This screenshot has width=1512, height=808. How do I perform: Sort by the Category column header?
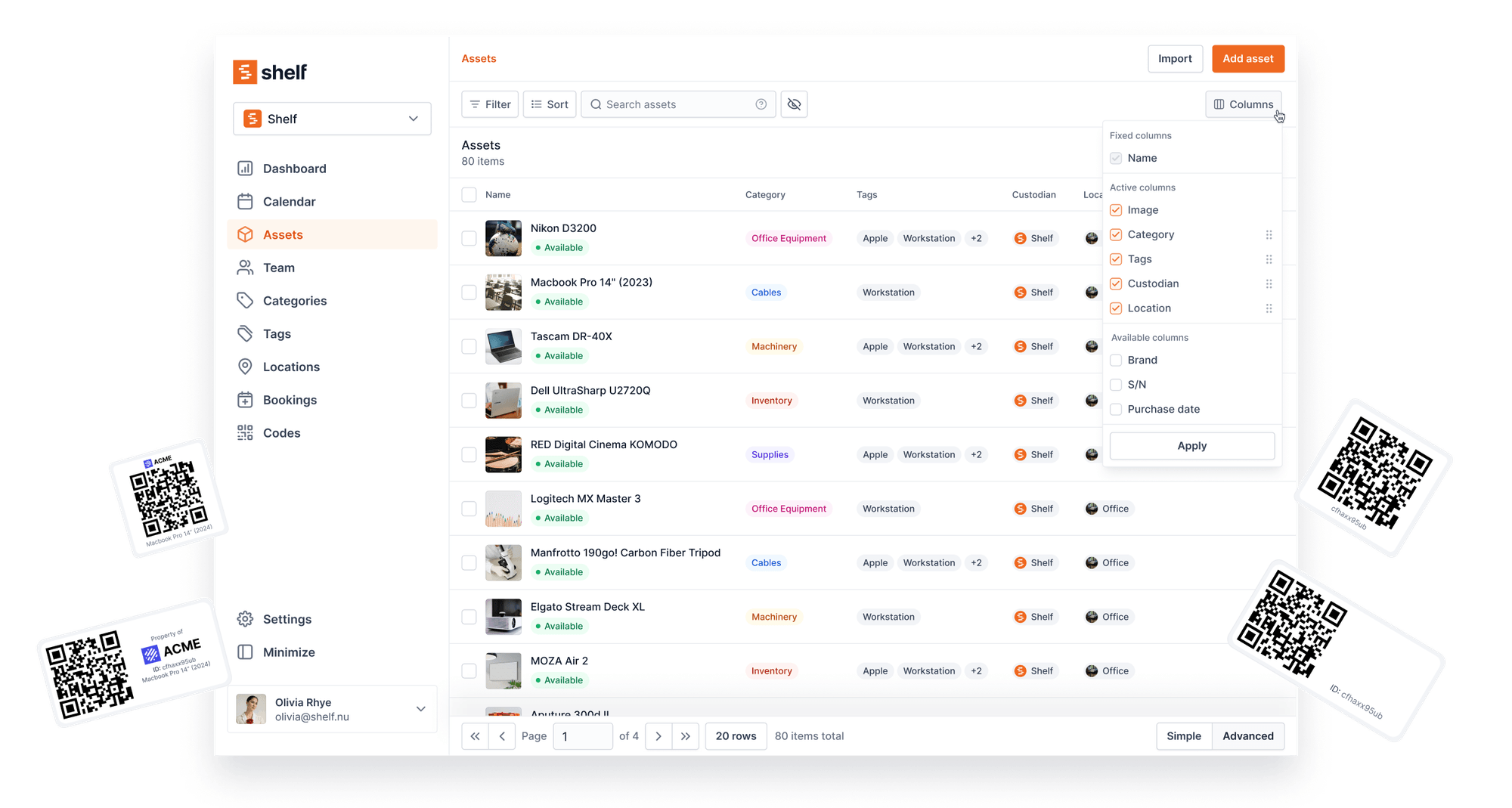(765, 195)
